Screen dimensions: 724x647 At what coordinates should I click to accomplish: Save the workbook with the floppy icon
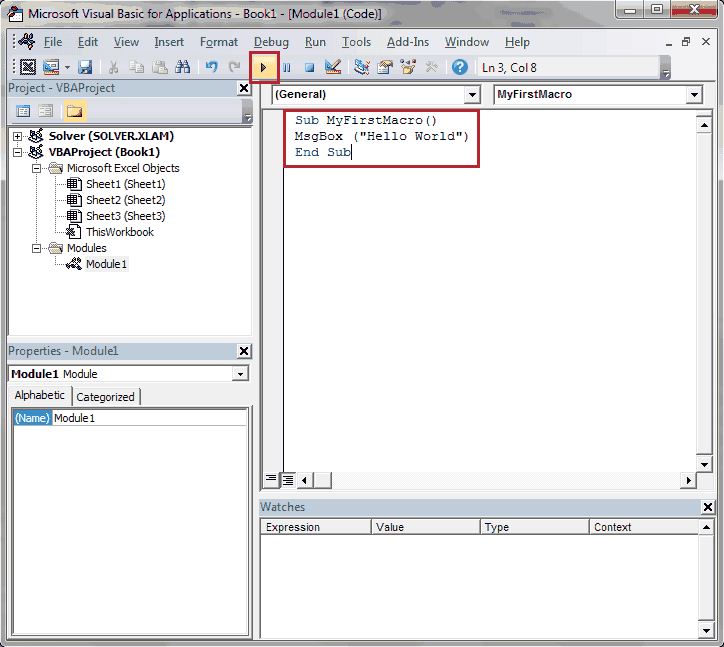(85, 67)
